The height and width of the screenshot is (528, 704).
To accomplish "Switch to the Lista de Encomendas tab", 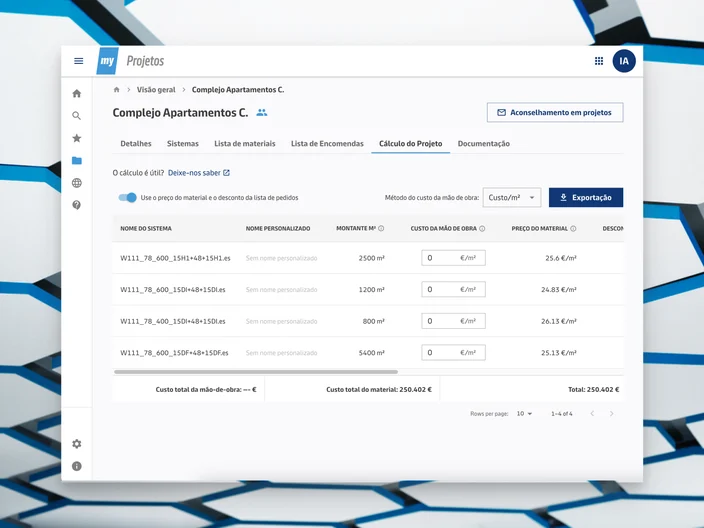I will tap(327, 144).
